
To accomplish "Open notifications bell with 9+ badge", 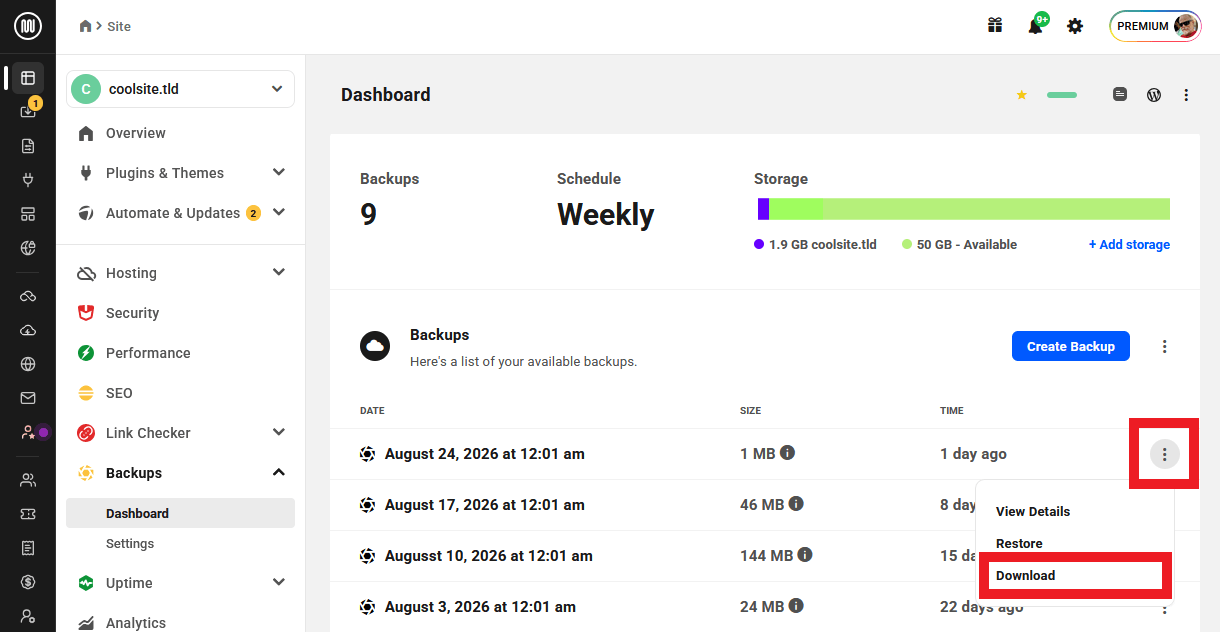I will (1035, 26).
